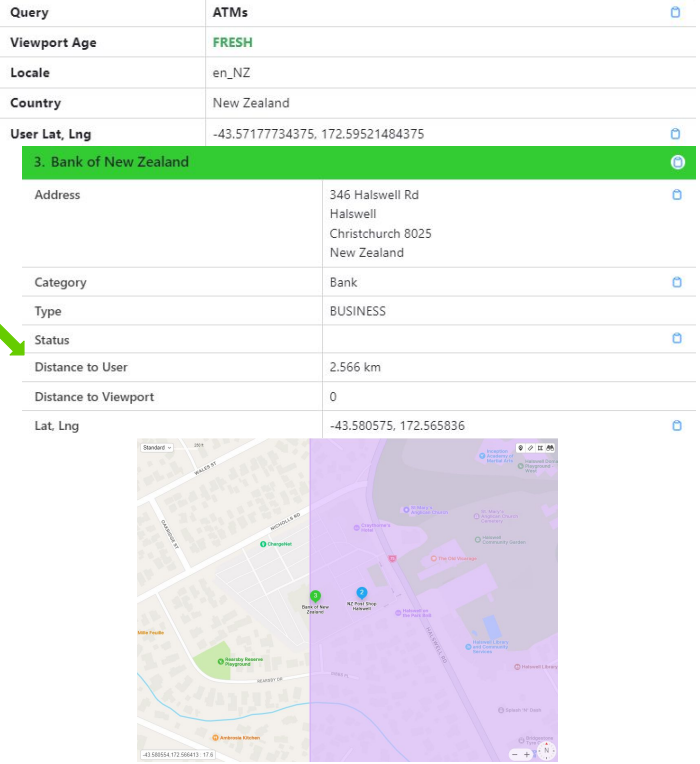Click the Viewport Age label

(x=53, y=43)
